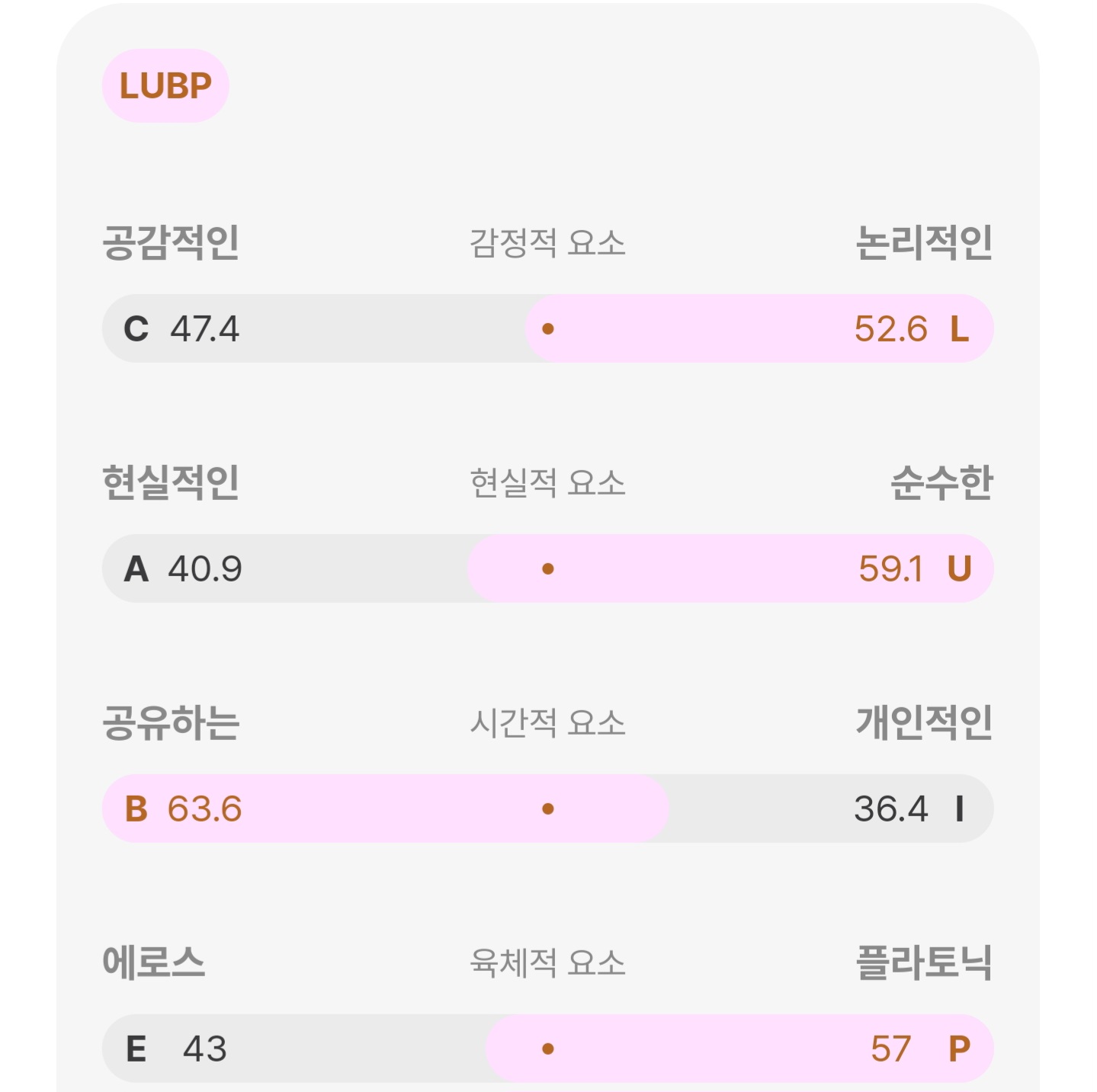
Task: Click the B 63.6 score
Action: click(x=183, y=809)
